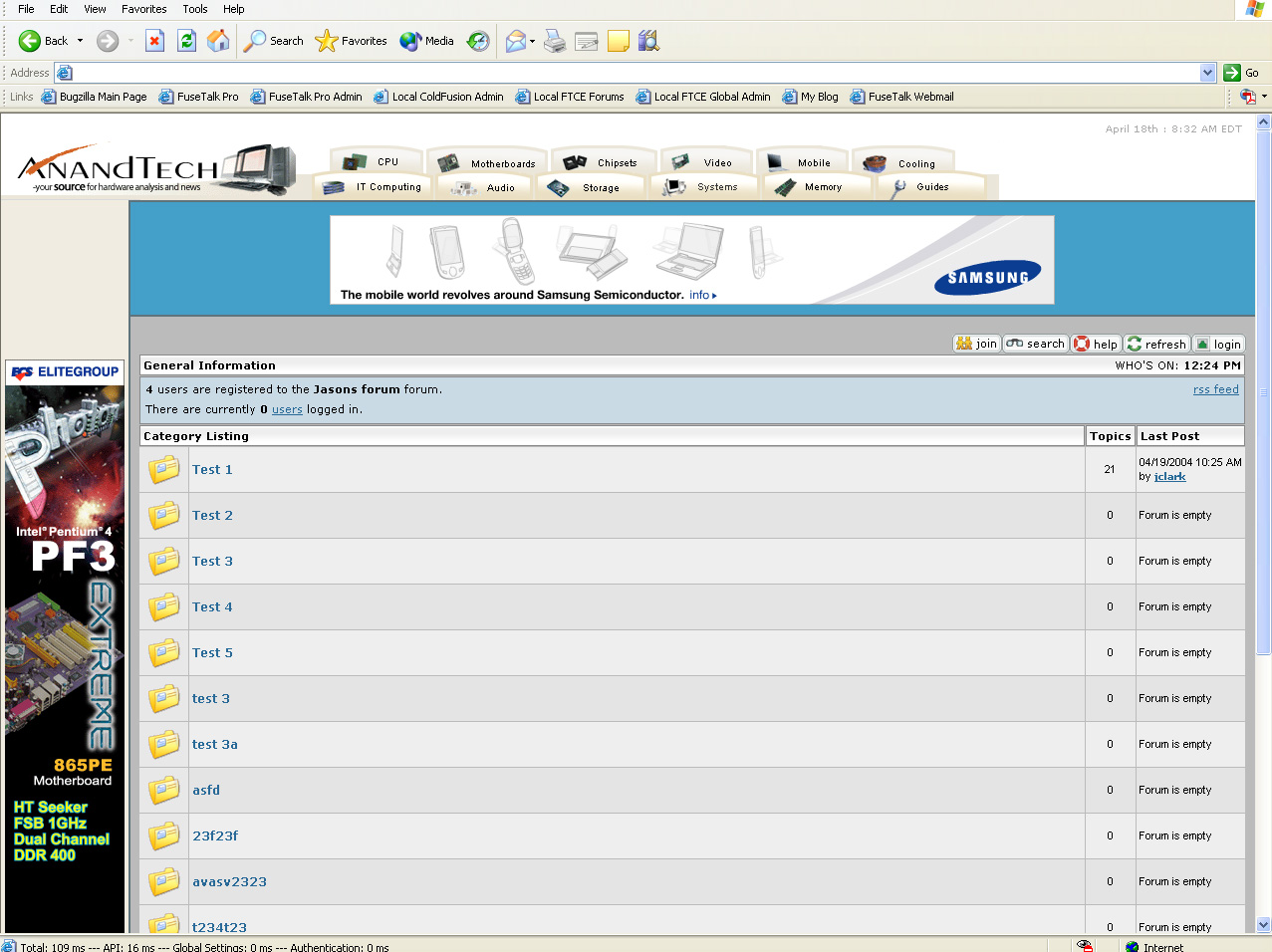Screen dimensions: 1272x952
Task: Open the Media toolbar button
Action: pos(427,41)
